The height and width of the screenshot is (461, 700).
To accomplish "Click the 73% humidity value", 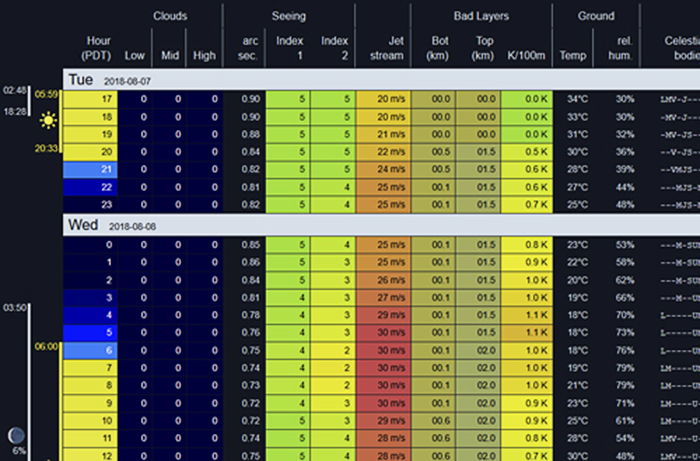I will coord(625,332).
